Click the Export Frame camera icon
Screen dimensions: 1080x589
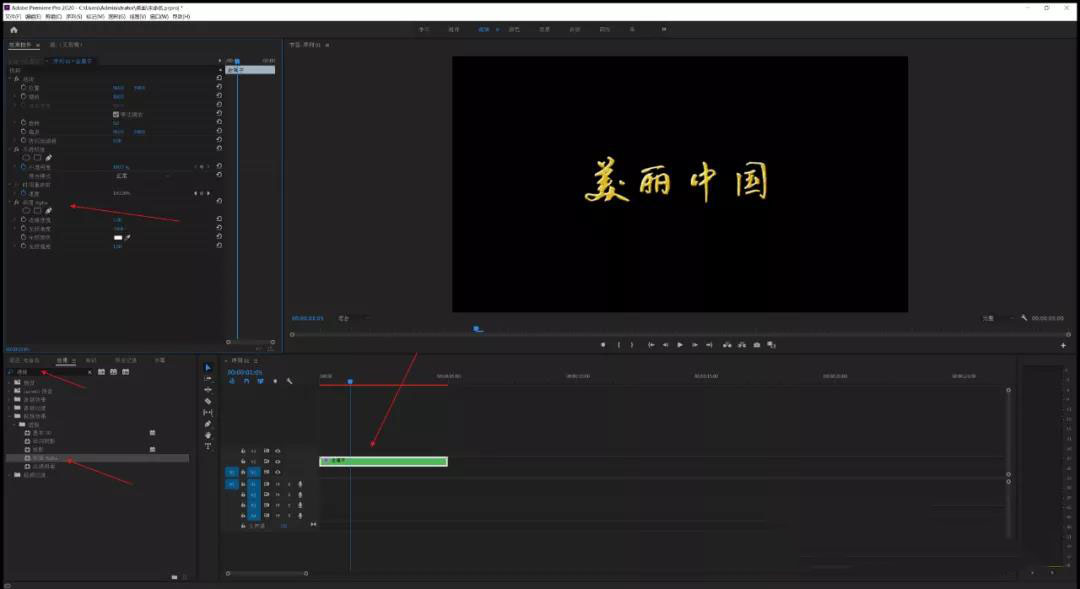755,344
